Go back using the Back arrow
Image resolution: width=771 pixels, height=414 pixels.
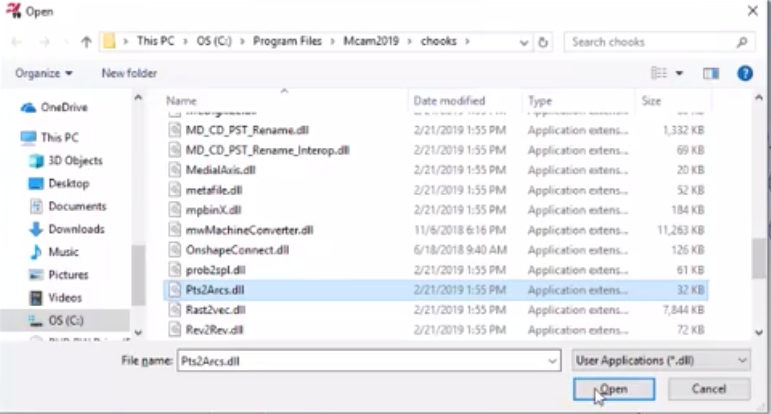[x=16, y=42]
